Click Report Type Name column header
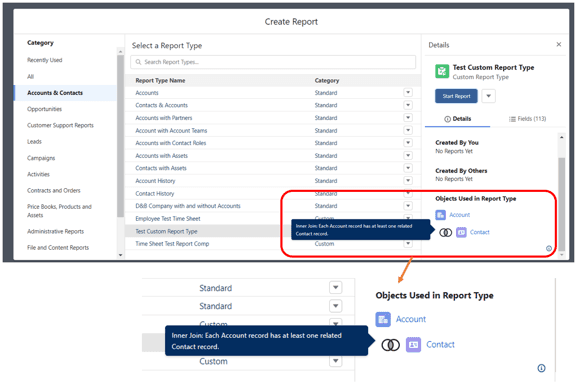 [x=160, y=80]
